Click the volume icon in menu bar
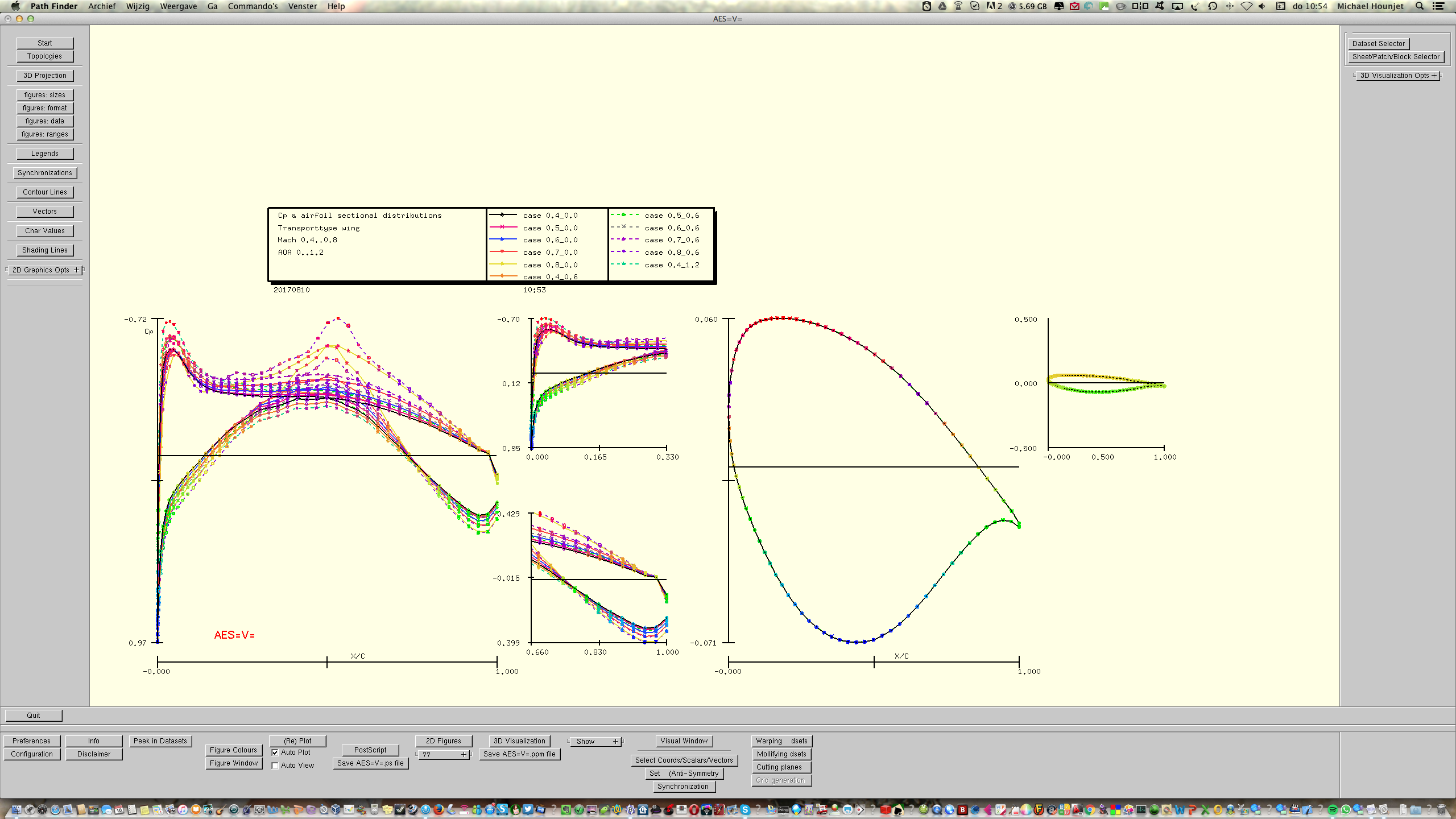 pos(1262,6)
